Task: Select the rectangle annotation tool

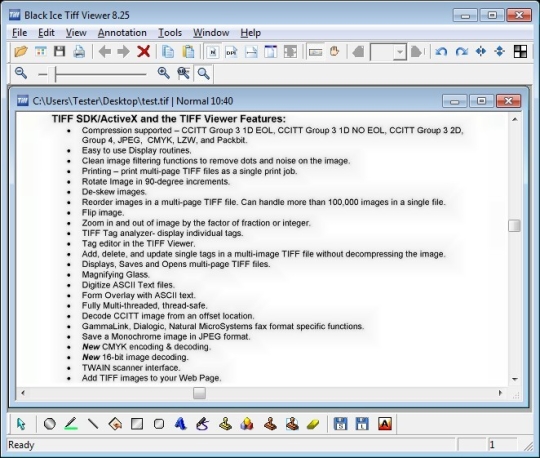Action: tap(137, 424)
